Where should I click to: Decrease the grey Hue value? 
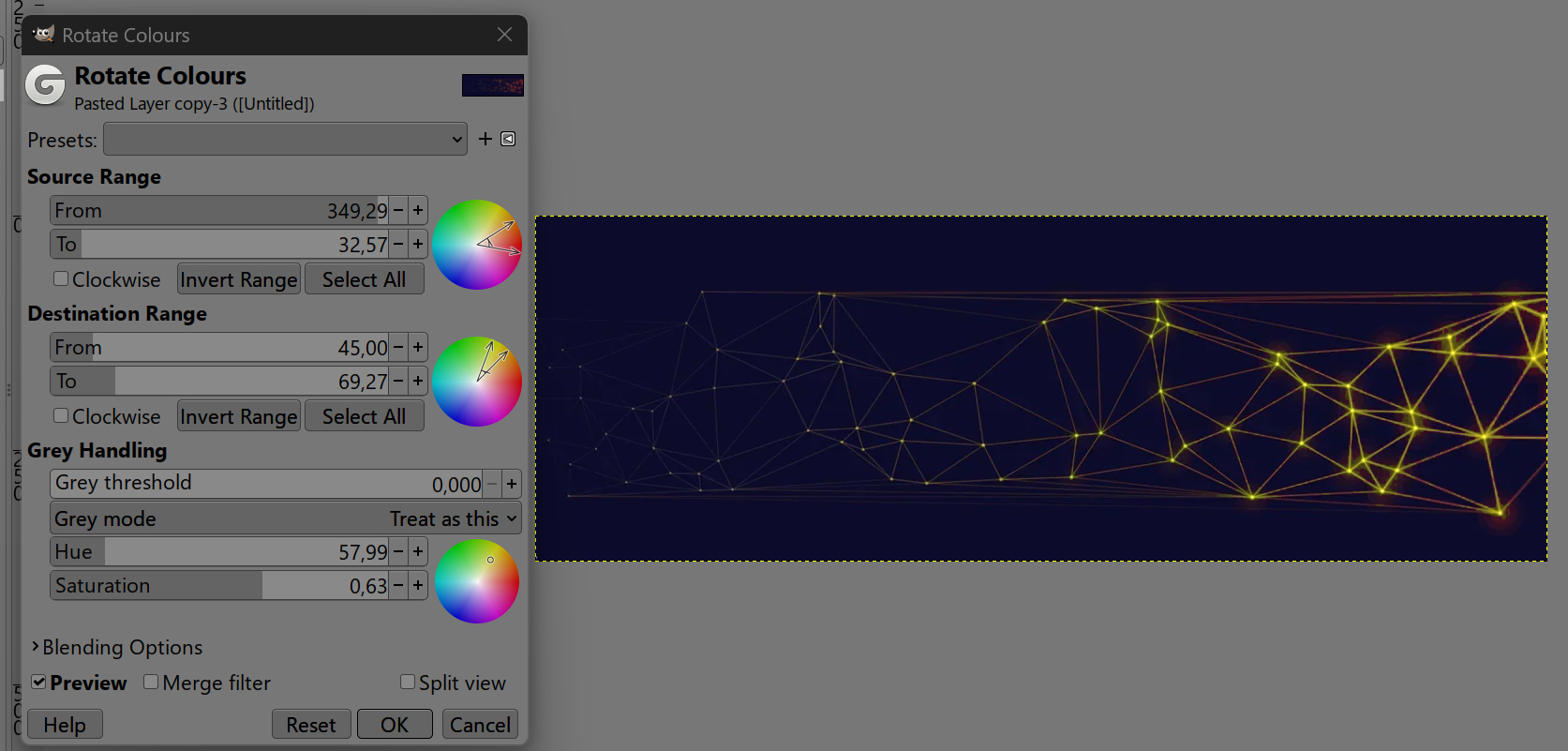point(398,551)
